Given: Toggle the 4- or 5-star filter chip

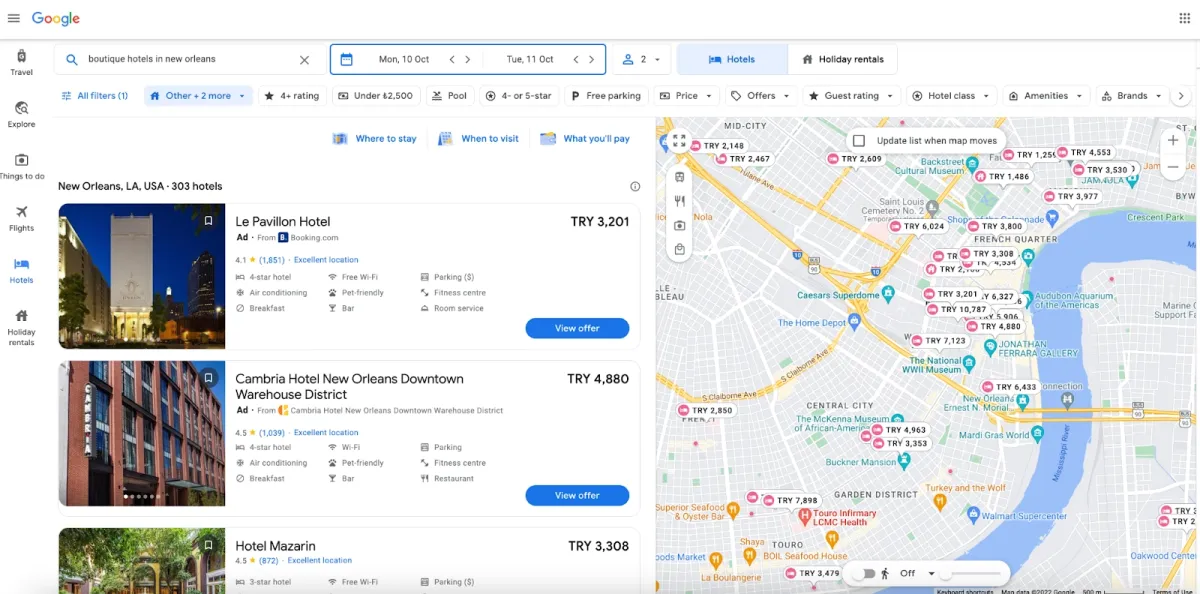Looking at the screenshot, I should coord(518,96).
